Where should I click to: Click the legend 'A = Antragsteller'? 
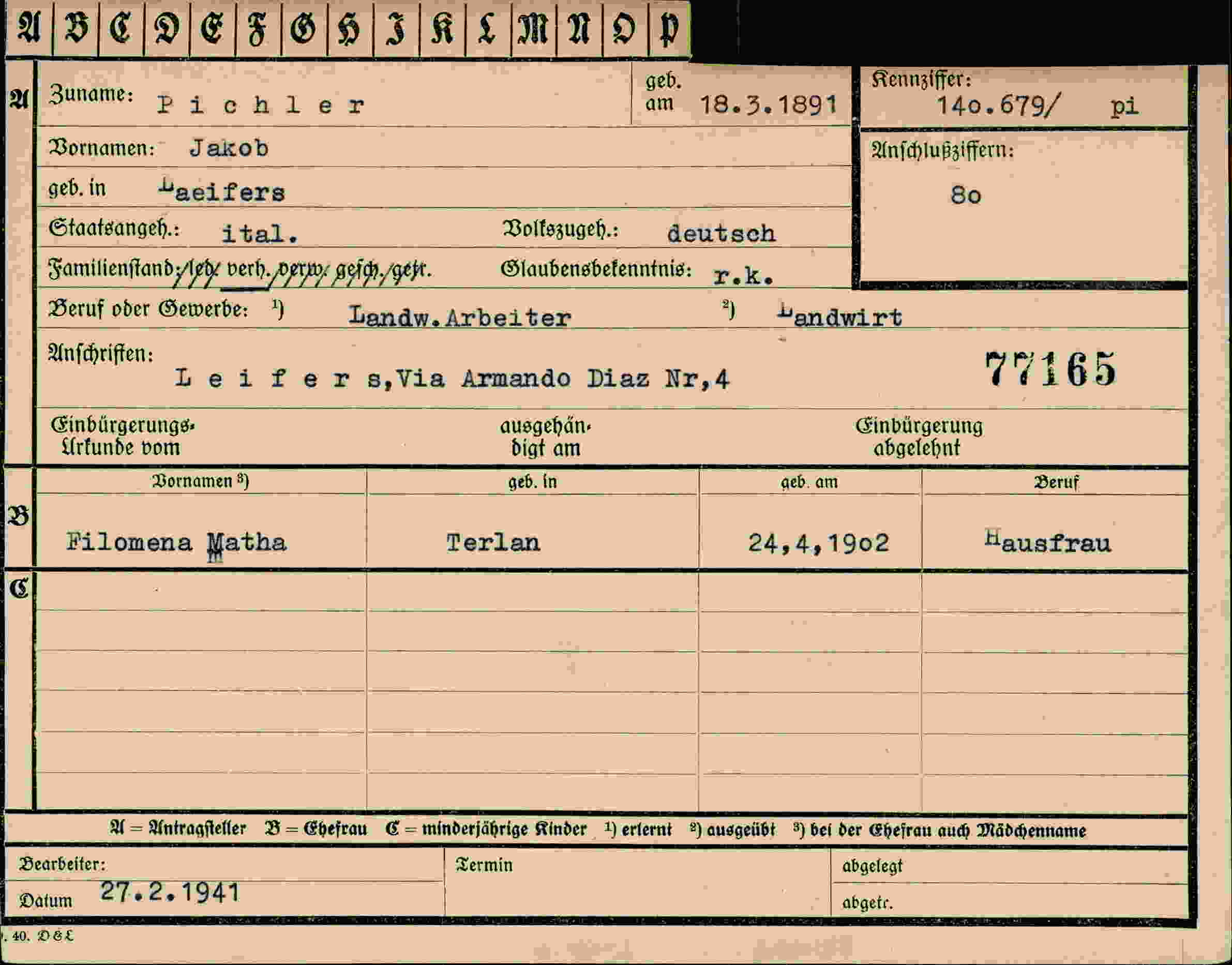coord(178,829)
